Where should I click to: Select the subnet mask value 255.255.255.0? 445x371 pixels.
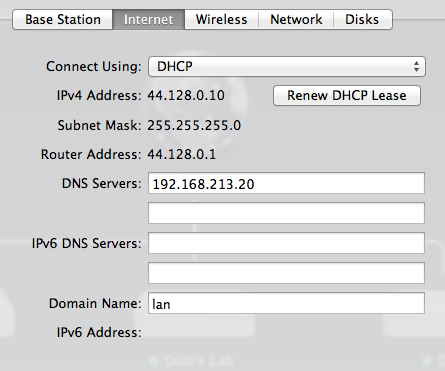[x=194, y=125]
